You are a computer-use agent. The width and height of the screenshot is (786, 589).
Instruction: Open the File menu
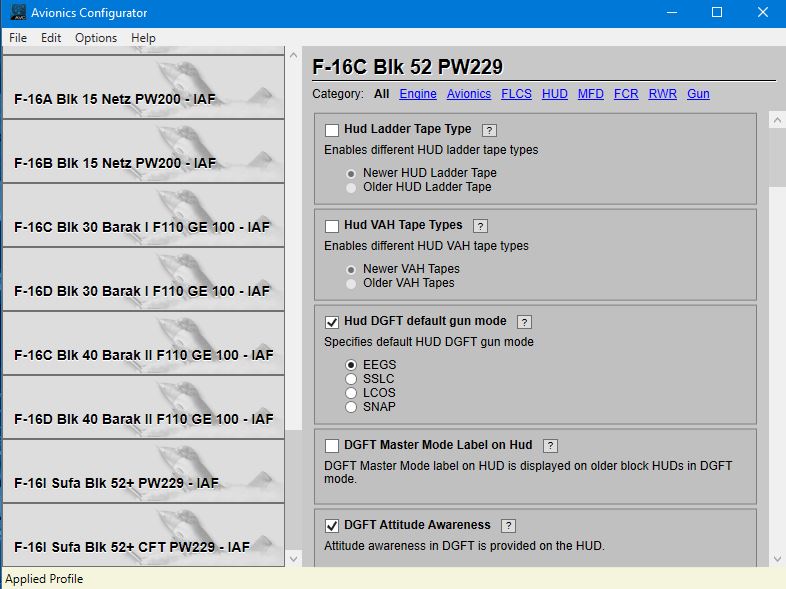(18, 38)
